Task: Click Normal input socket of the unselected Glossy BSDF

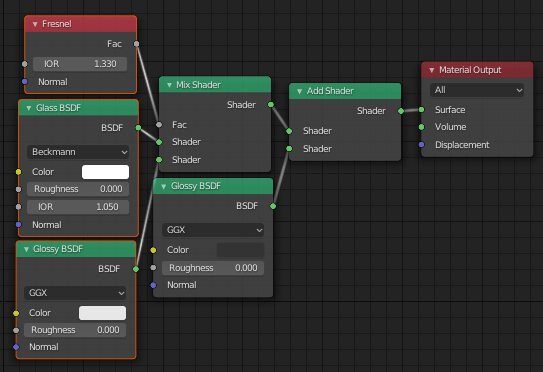Action: 153,285
